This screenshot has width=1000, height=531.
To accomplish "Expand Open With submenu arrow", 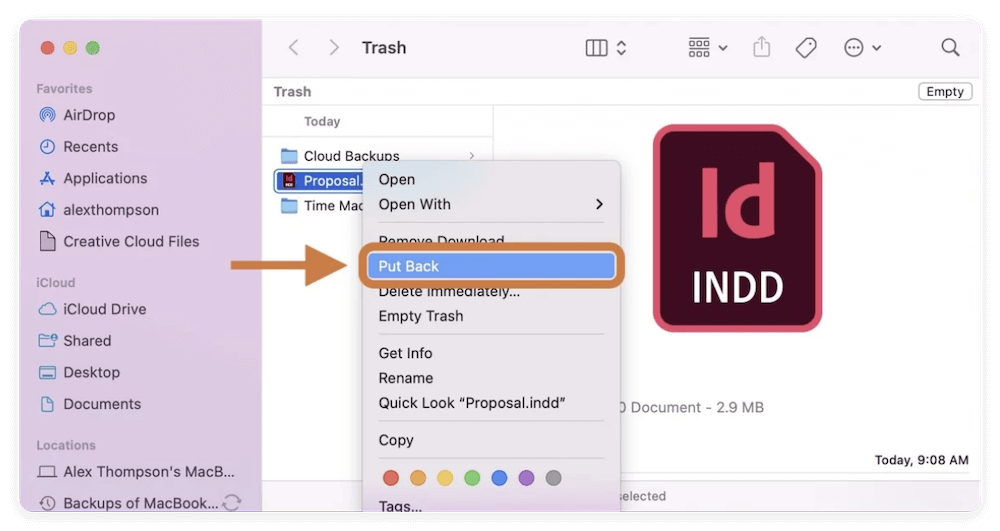I will tap(599, 205).
